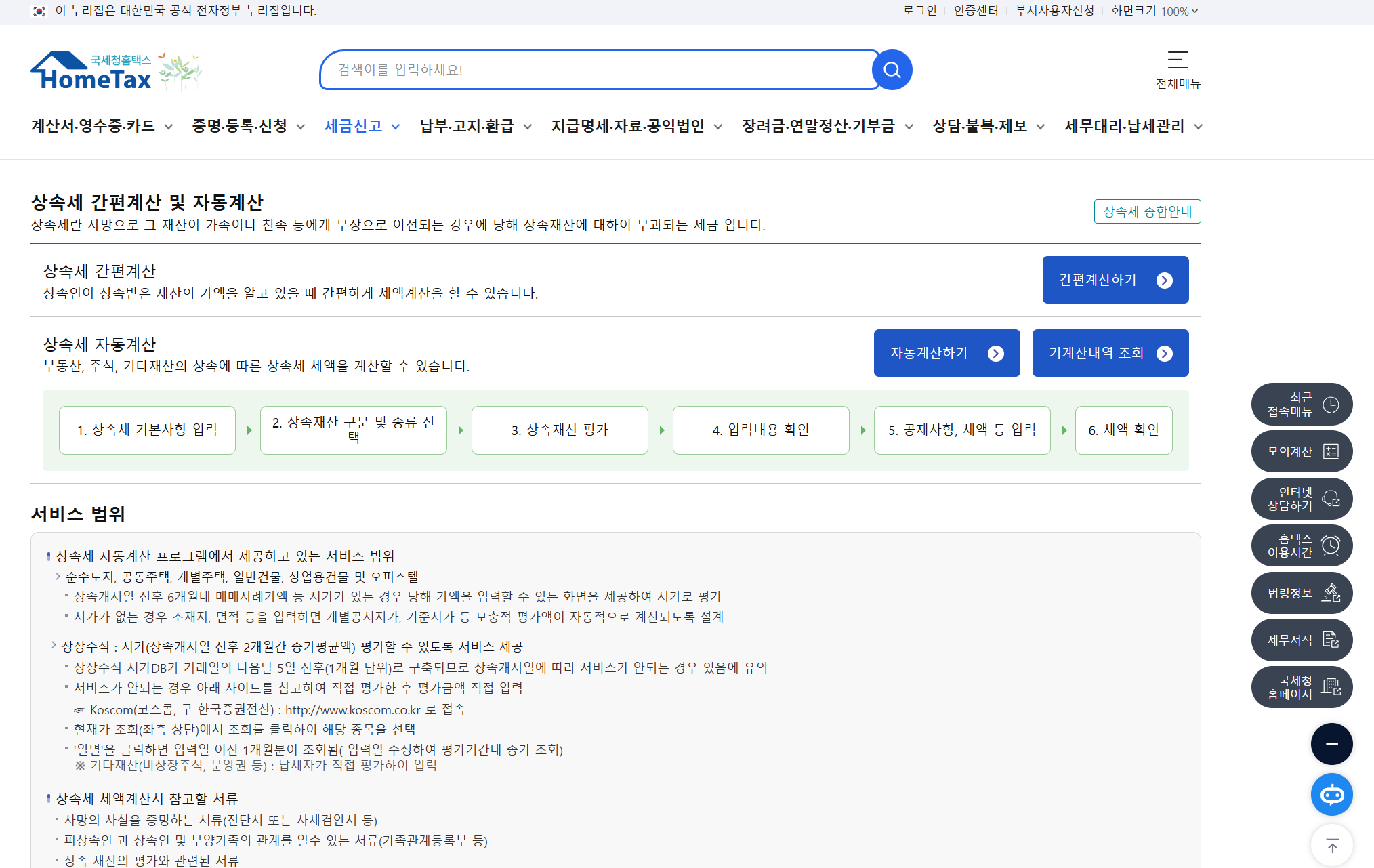Collapse the quick menu with minus button
1374x868 pixels.
tap(1331, 743)
